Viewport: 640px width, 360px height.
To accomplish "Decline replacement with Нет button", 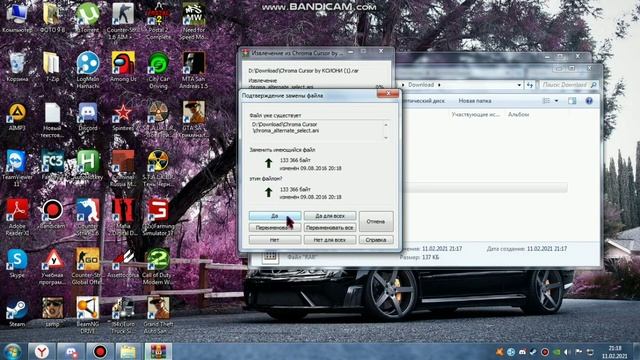I will (x=275, y=240).
